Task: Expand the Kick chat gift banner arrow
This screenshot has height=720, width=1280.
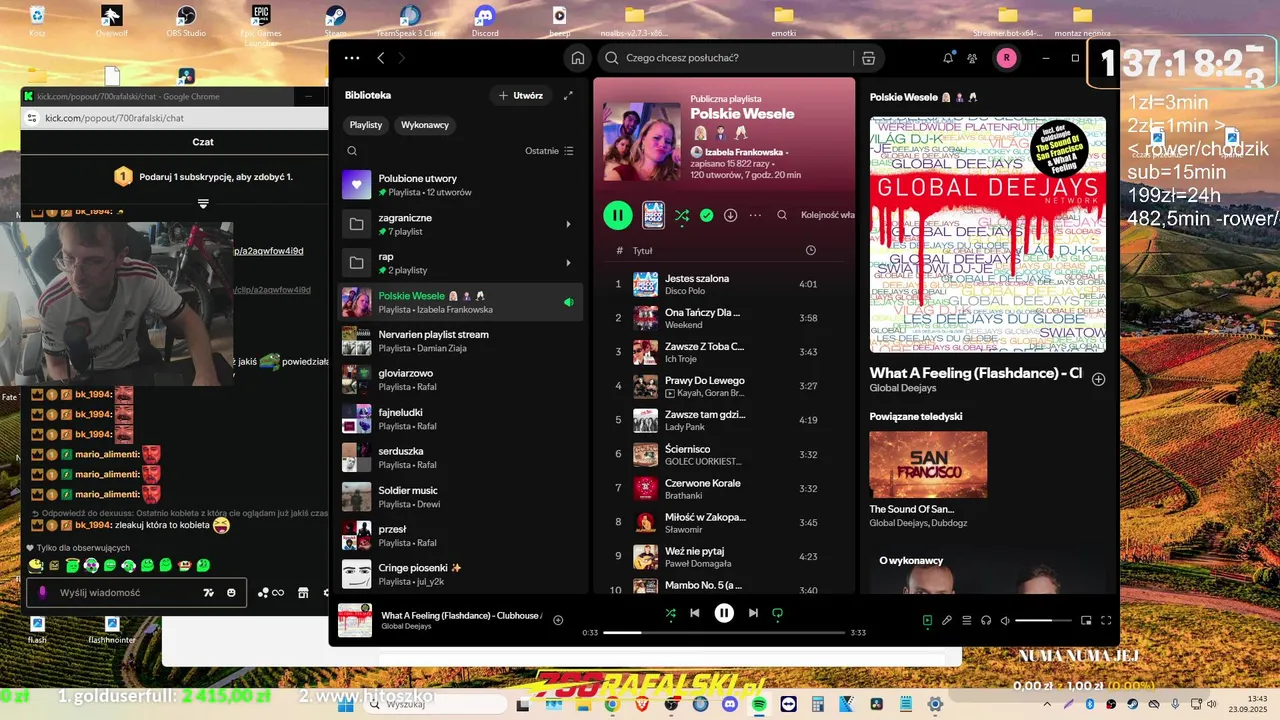Action: point(203,204)
